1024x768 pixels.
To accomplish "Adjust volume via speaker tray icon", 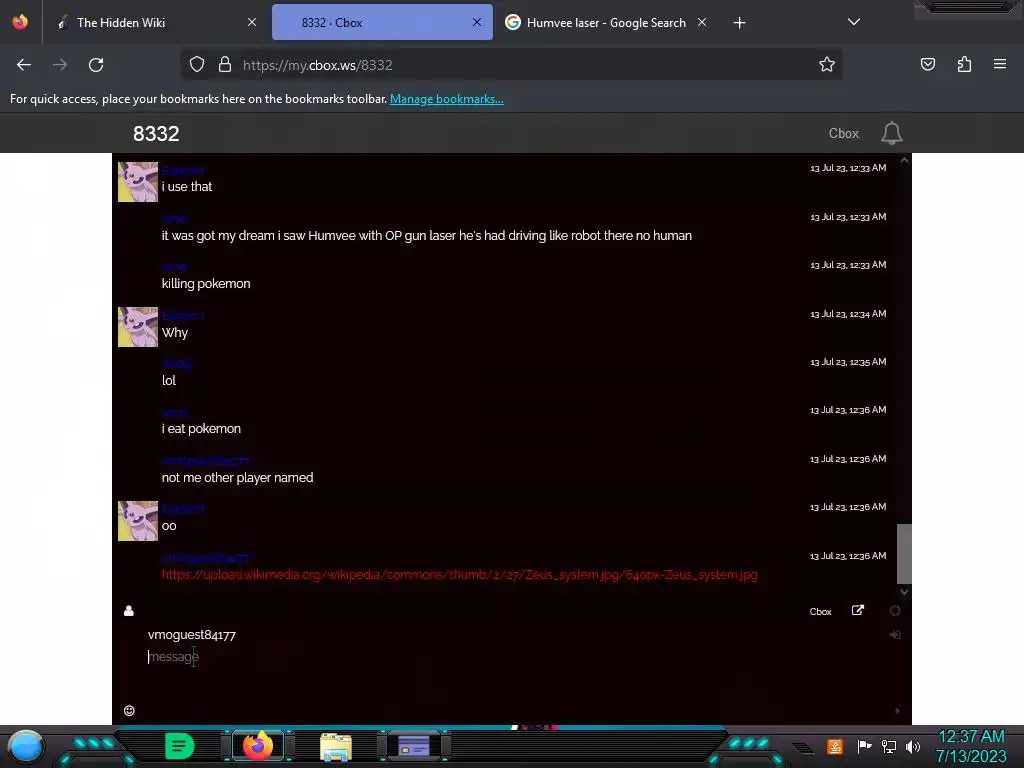I will [x=913, y=746].
